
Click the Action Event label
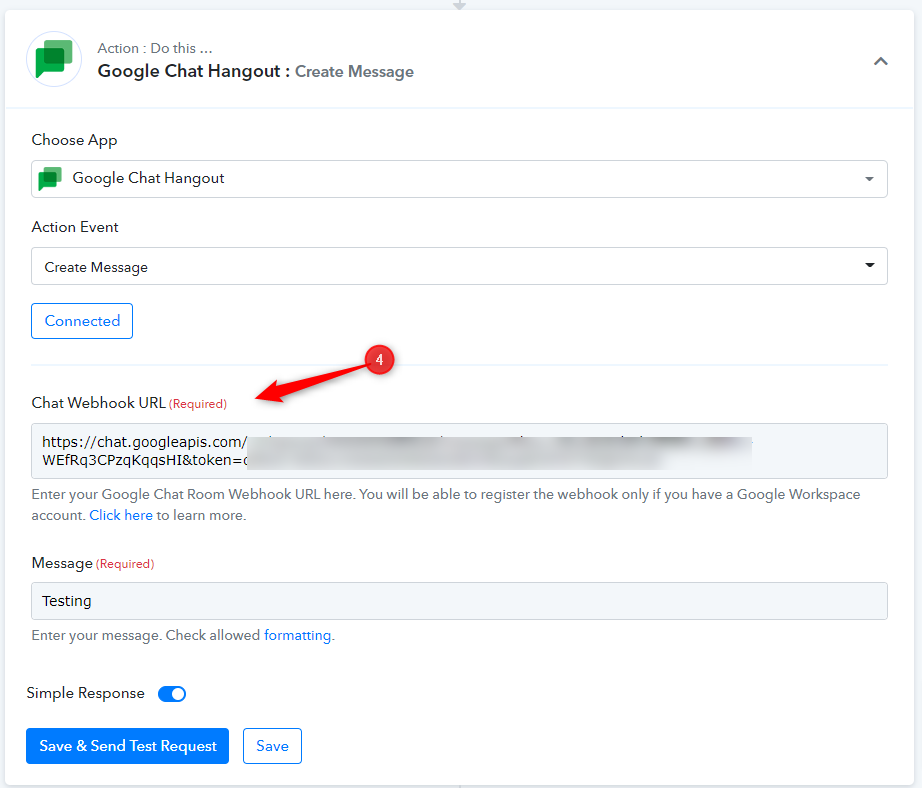coord(75,227)
